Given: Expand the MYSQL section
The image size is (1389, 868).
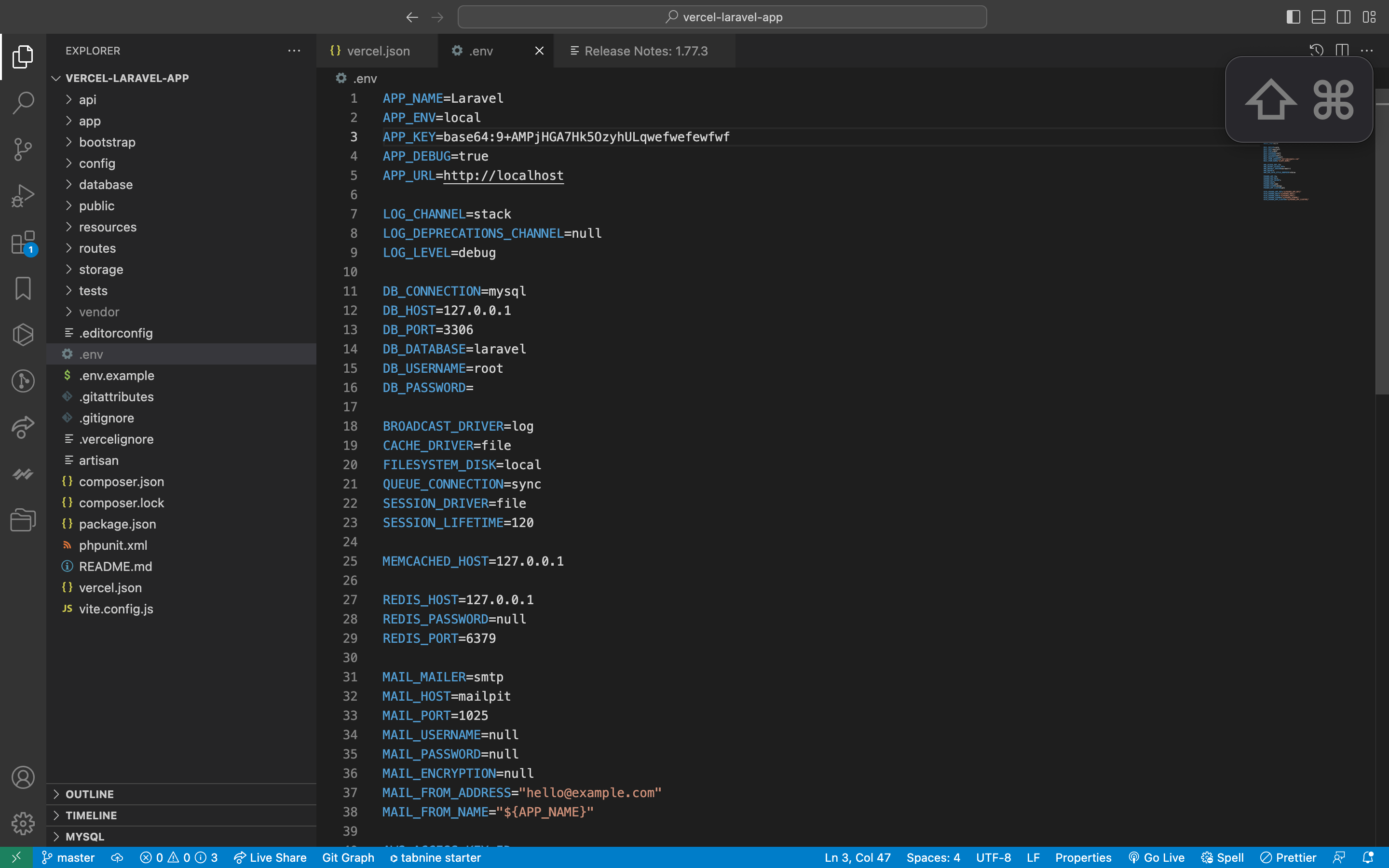Looking at the screenshot, I should coord(181,837).
